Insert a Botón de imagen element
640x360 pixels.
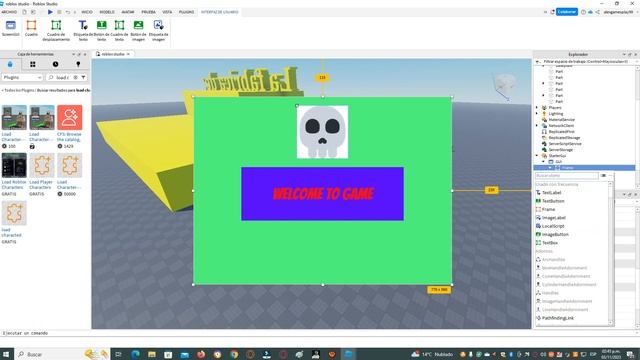coord(138,30)
